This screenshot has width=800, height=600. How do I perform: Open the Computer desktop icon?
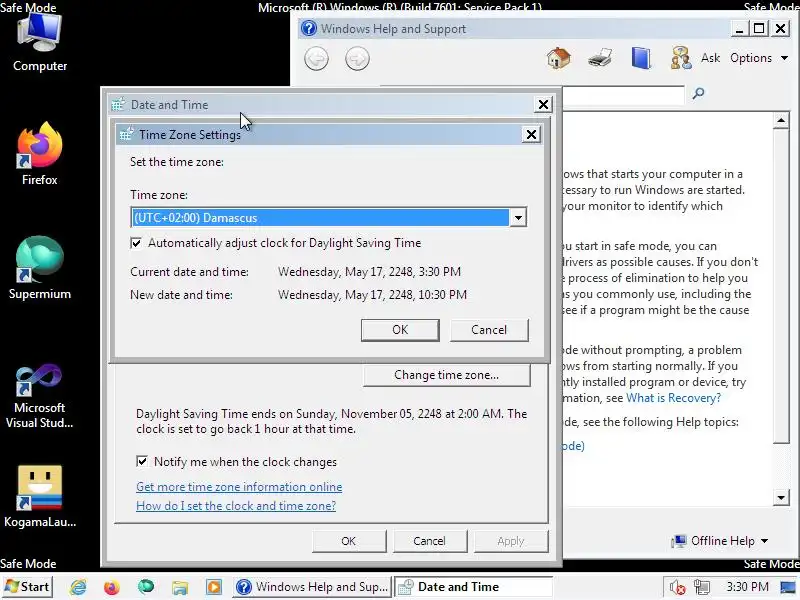tap(39, 42)
